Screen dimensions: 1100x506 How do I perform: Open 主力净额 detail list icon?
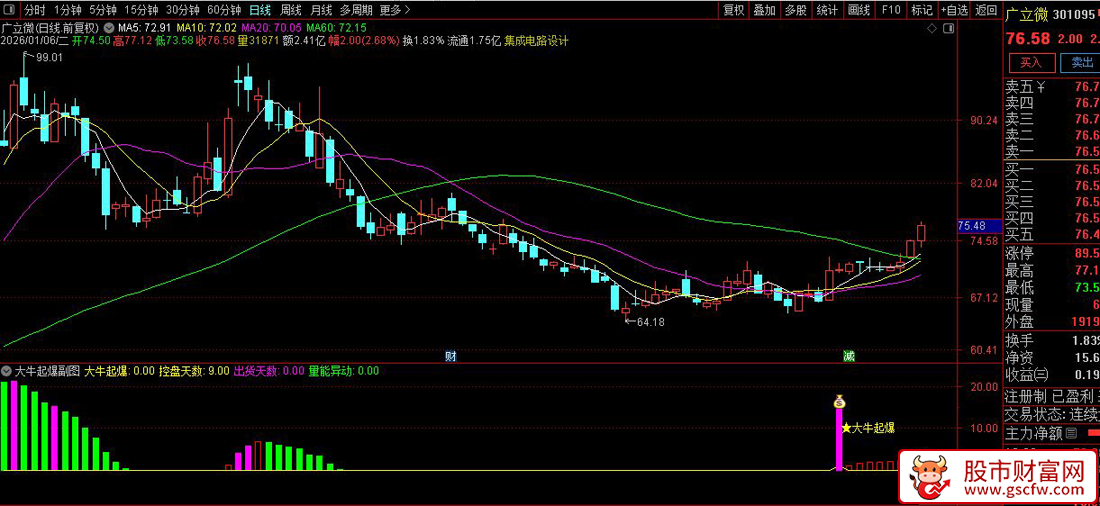click(1071, 434)
